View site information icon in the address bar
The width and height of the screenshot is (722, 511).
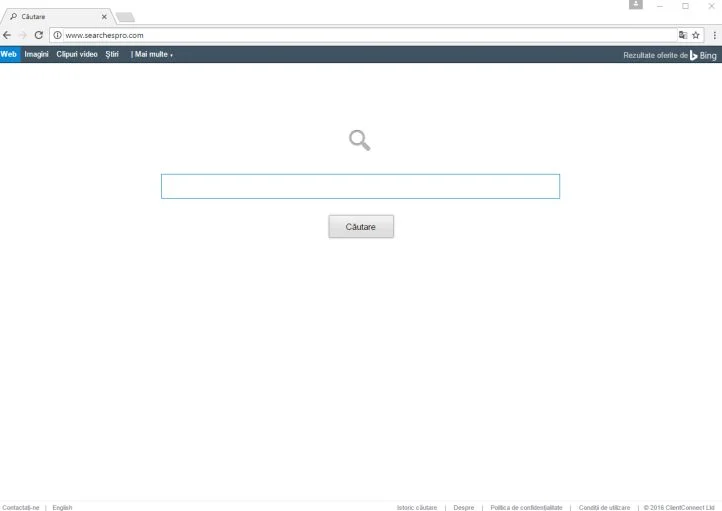pos(57,35)
